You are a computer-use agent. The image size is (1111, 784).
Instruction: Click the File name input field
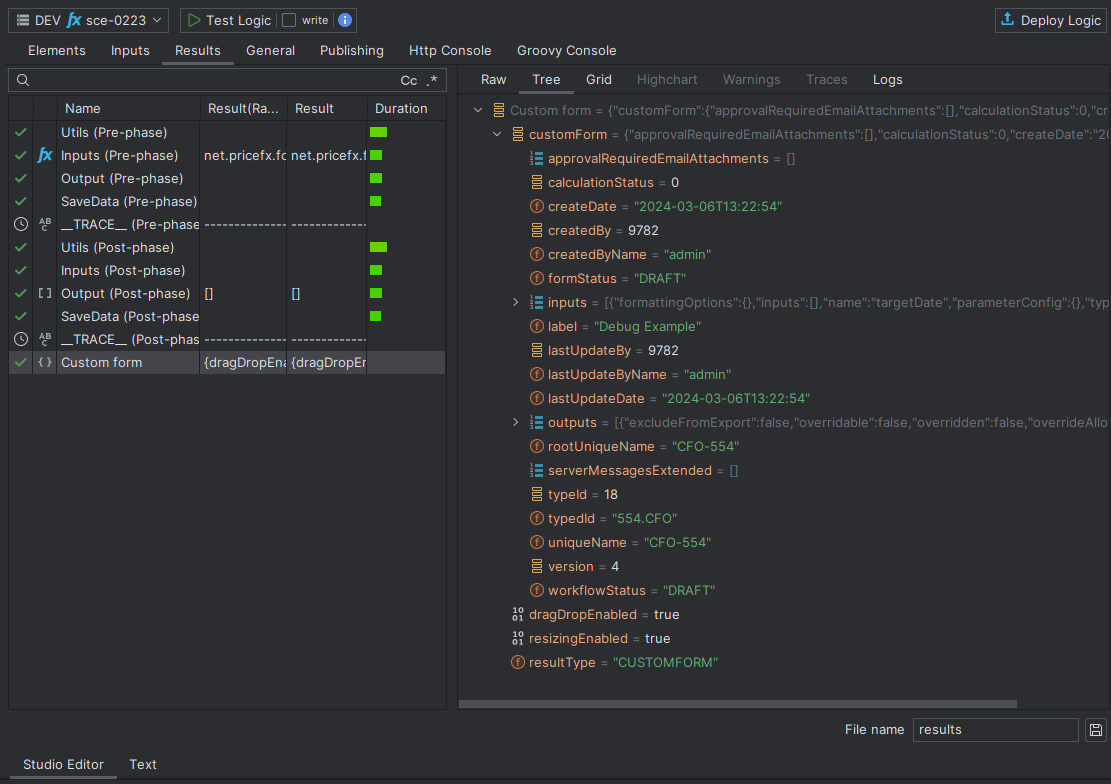point(996,729)
